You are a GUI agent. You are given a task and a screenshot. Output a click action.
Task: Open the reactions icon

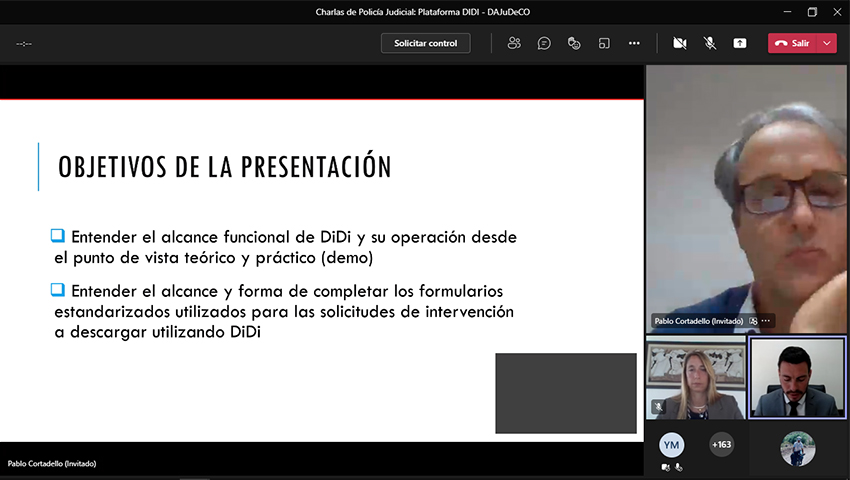574,43
